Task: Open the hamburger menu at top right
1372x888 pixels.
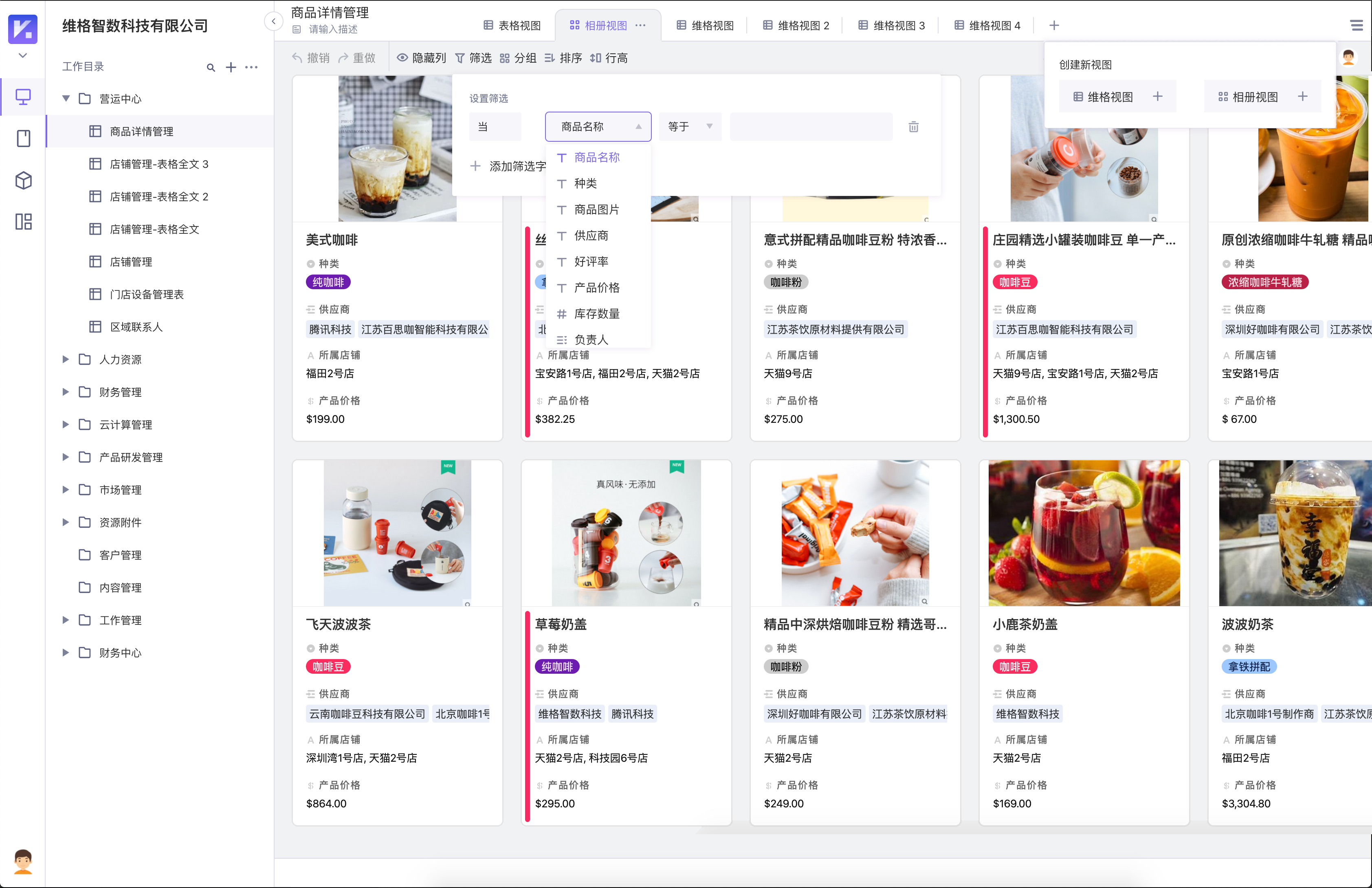Action: point(1356,25)
